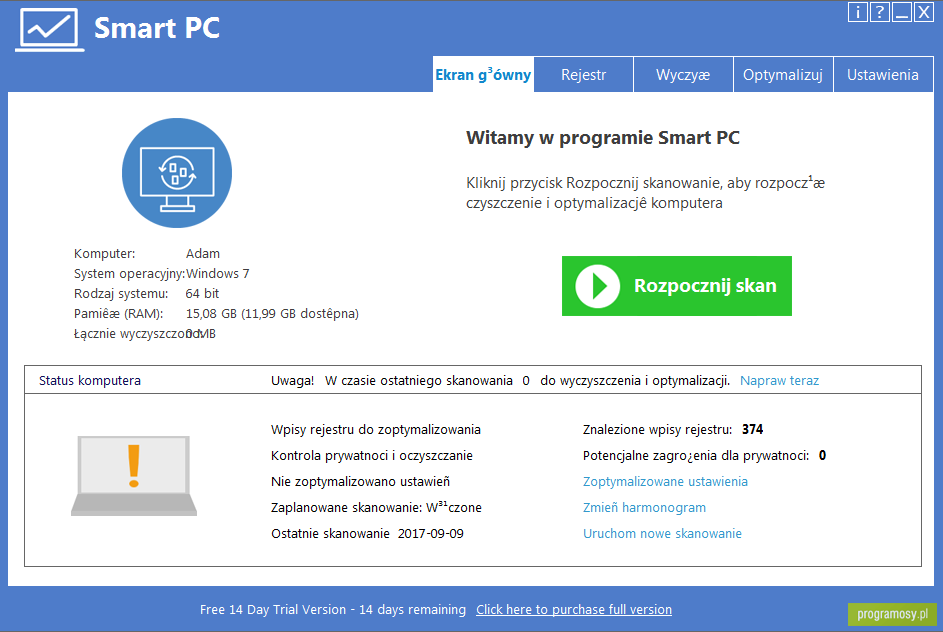943x632 pixels.
Task: Click the Zaplanowane skanowanie status text
Action: (x=376, y=508)
